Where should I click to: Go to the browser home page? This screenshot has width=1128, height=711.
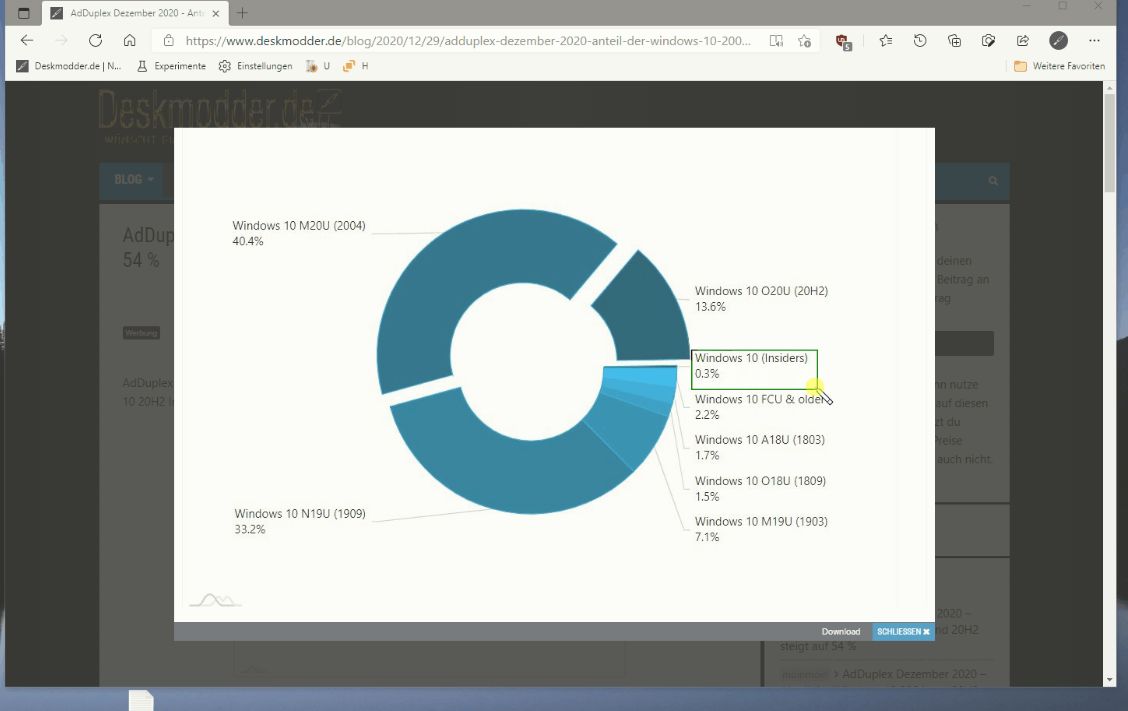129,40
